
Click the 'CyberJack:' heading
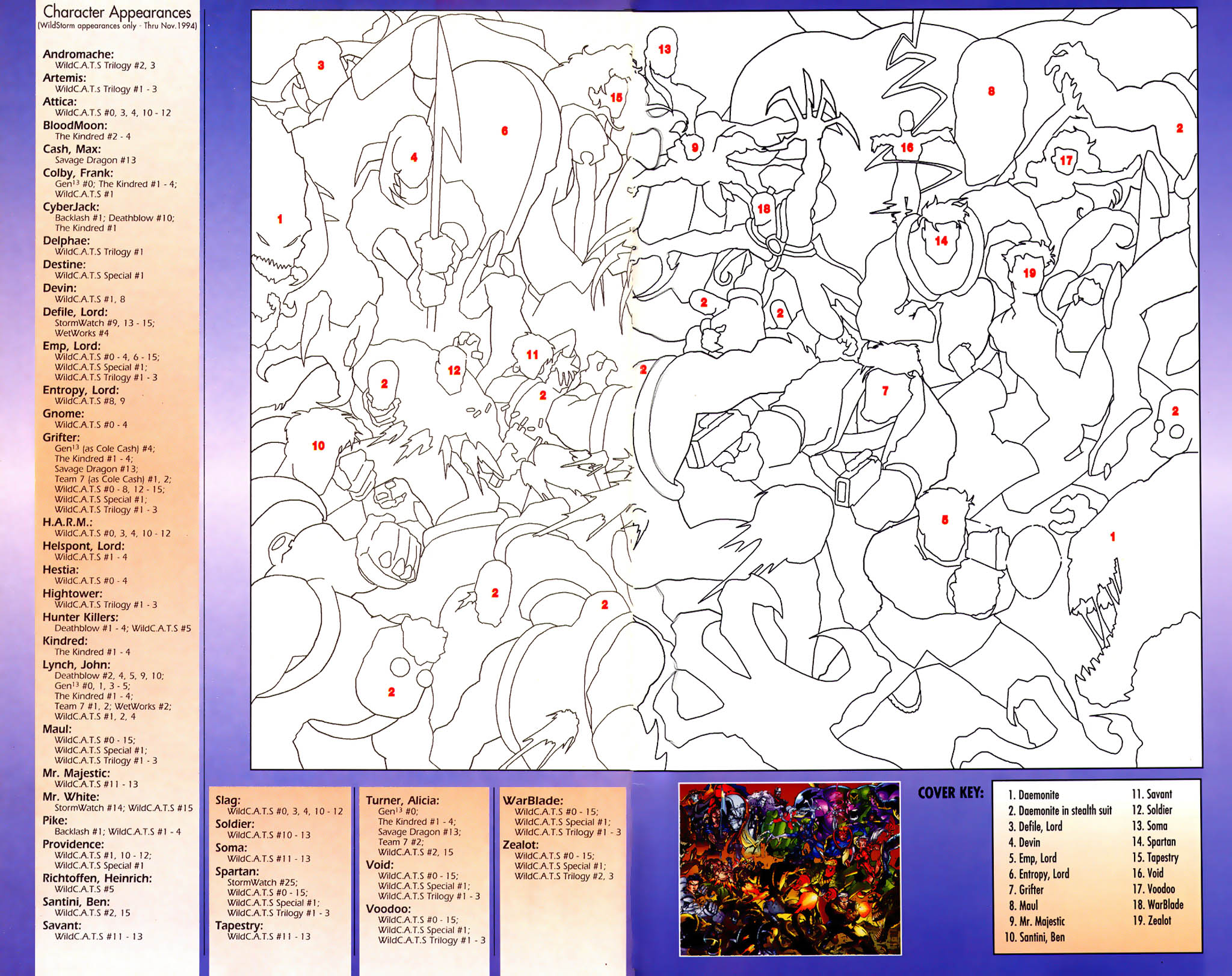pyautogui.click(x=70, y=207)
